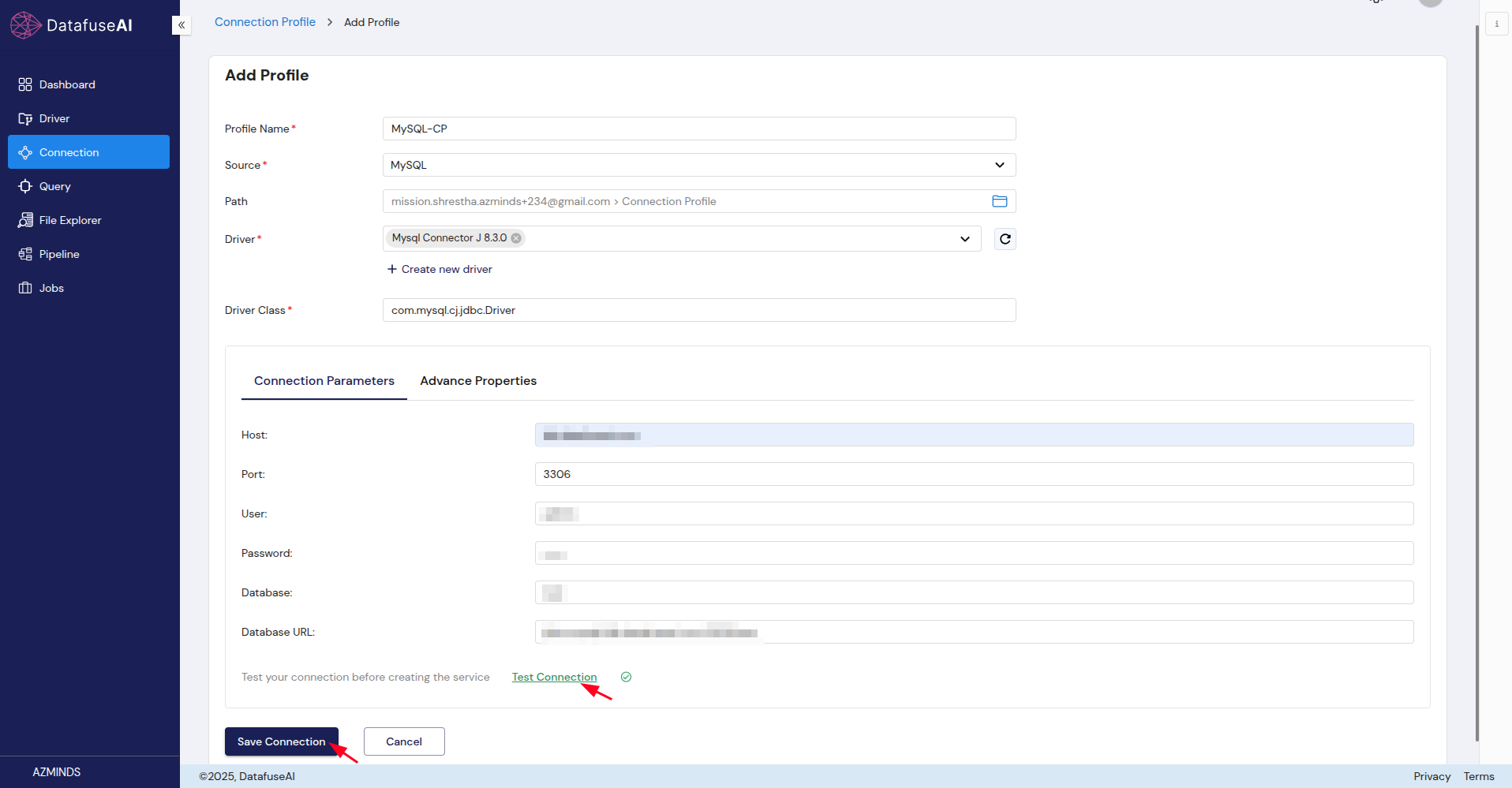Open the info icon at top right
The image size is (1512, 788).
pos(1496,24)
